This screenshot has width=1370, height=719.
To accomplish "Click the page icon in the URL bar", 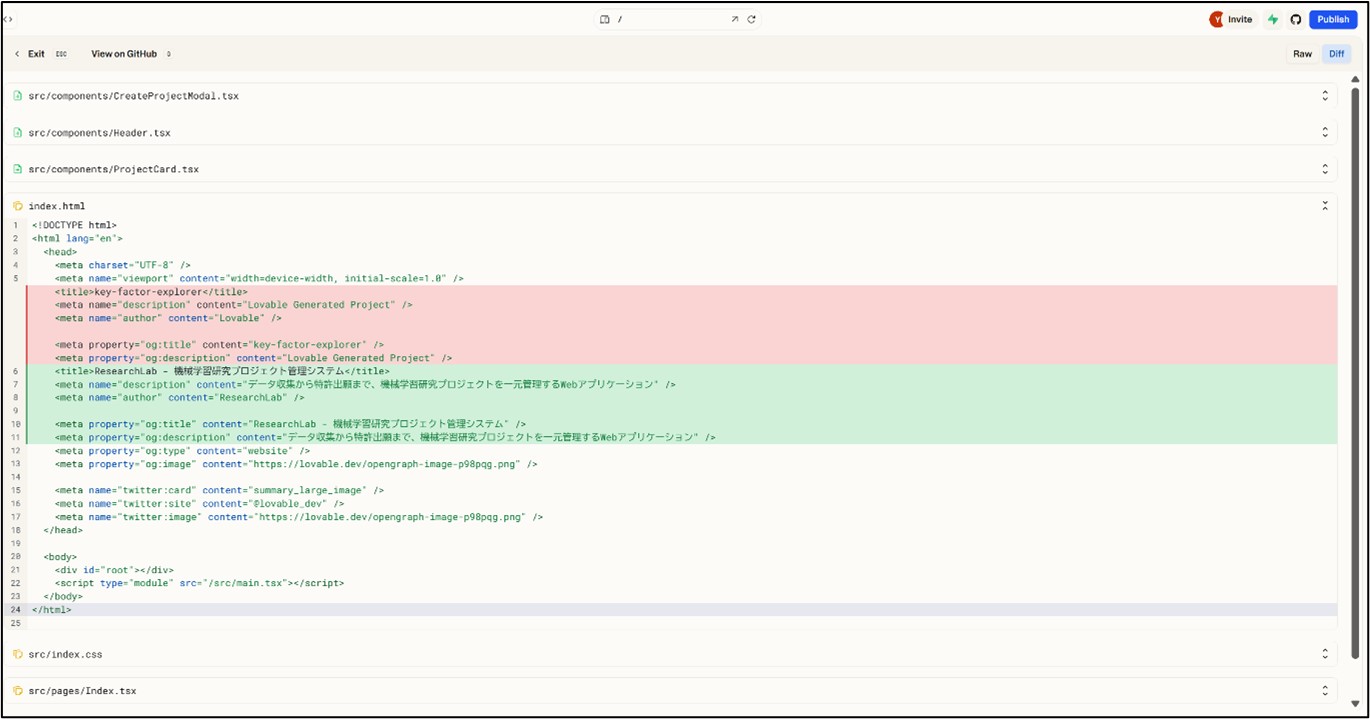I will (x=605, y=19).
